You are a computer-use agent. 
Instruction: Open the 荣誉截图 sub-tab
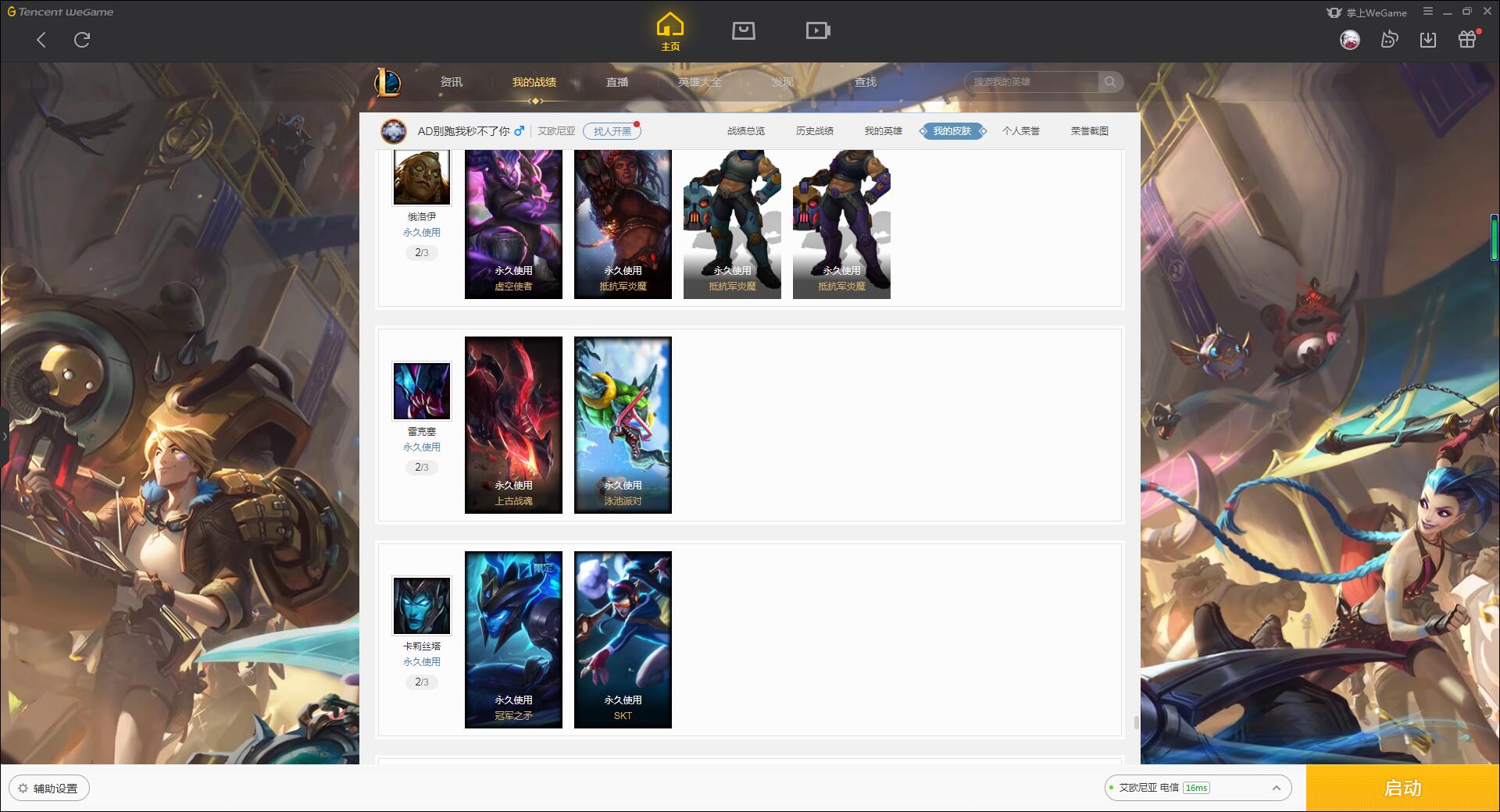1090,131
